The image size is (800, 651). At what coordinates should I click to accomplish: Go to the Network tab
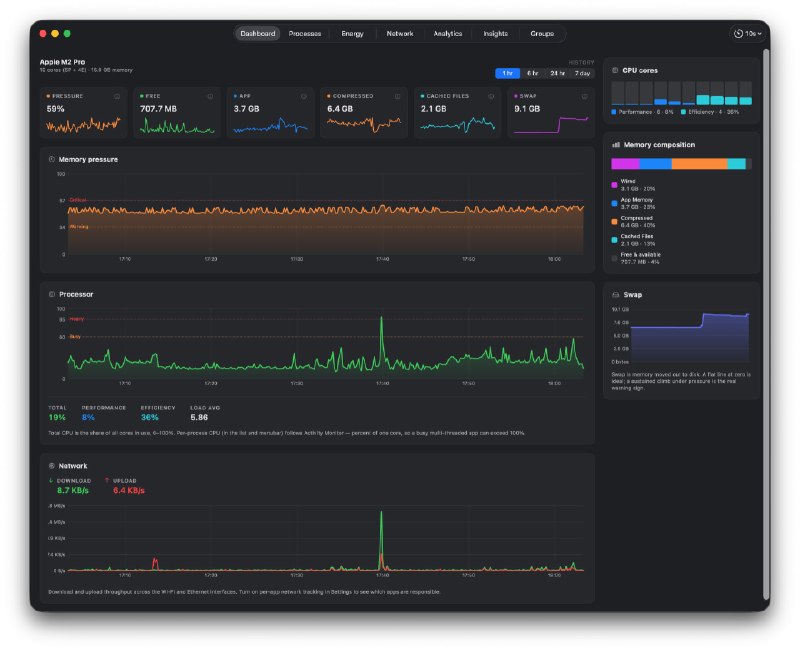399,34
